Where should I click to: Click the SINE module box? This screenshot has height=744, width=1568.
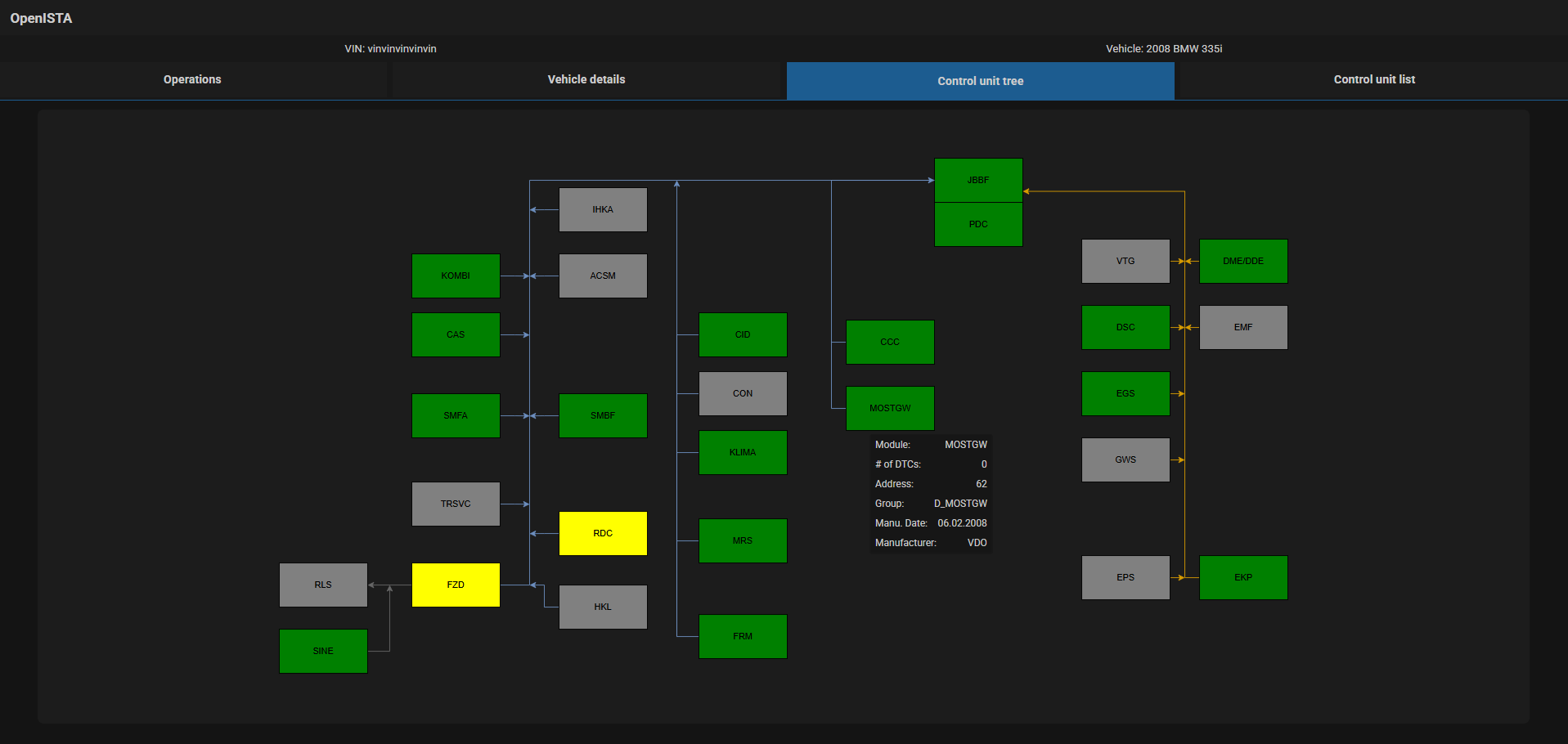tap(323, 651)
